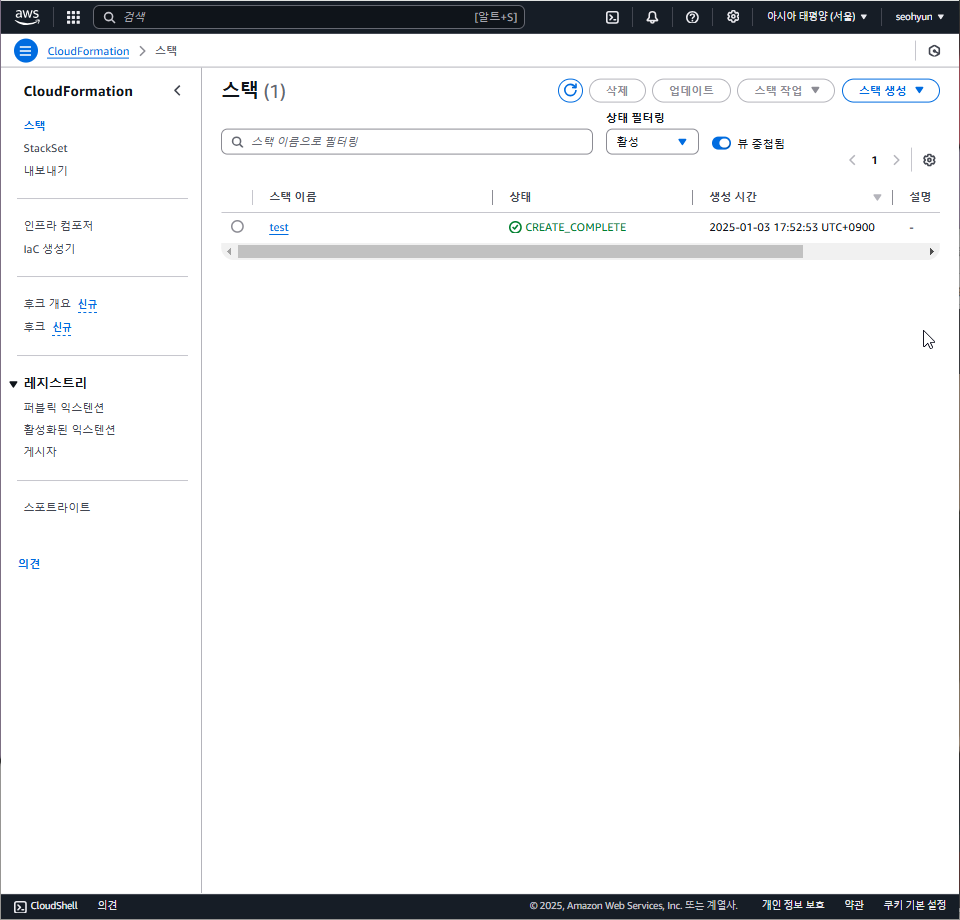Select the test stack radio button
This screenshot has height=920, width=960.
pyautogui.click(x=237, y=226)
